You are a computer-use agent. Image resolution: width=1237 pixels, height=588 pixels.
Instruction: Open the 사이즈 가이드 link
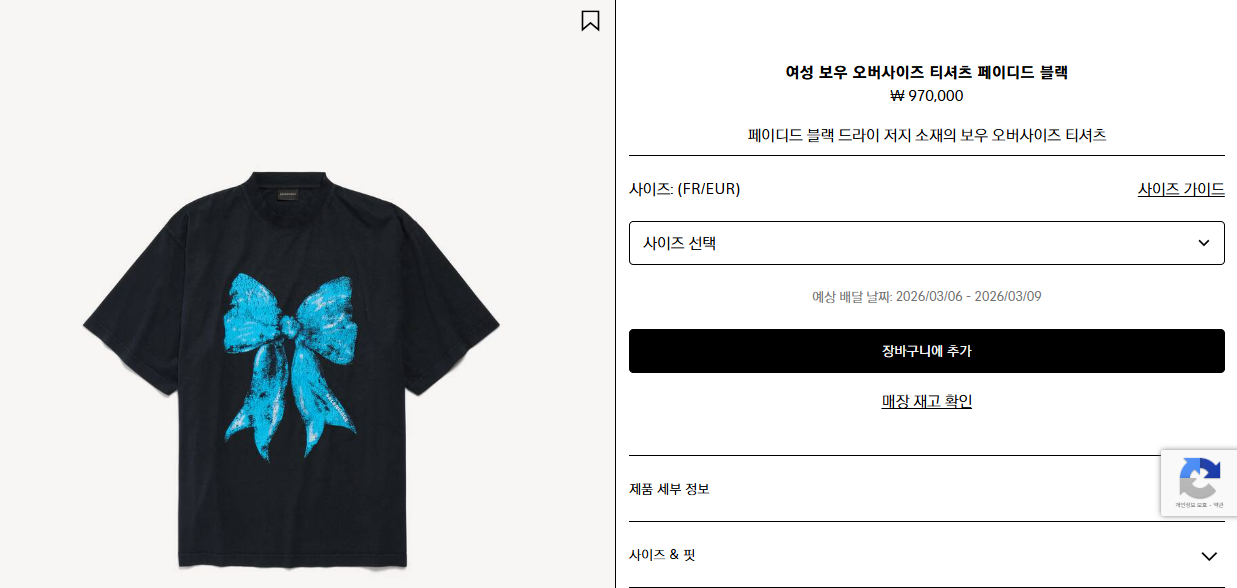(x=1181, y=189)
